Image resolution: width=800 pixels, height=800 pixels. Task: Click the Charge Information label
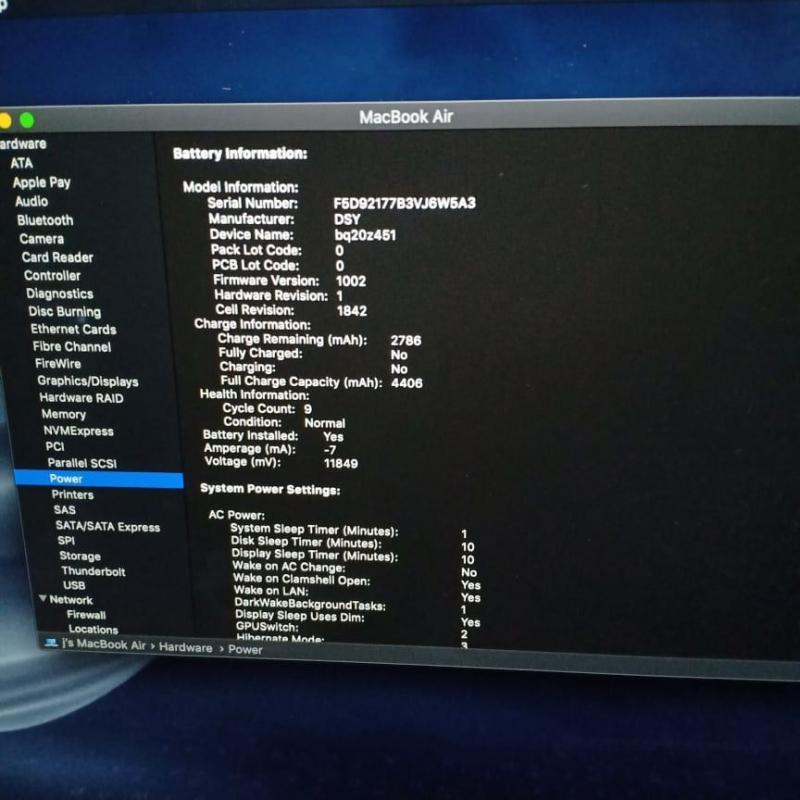coord(252,324)
